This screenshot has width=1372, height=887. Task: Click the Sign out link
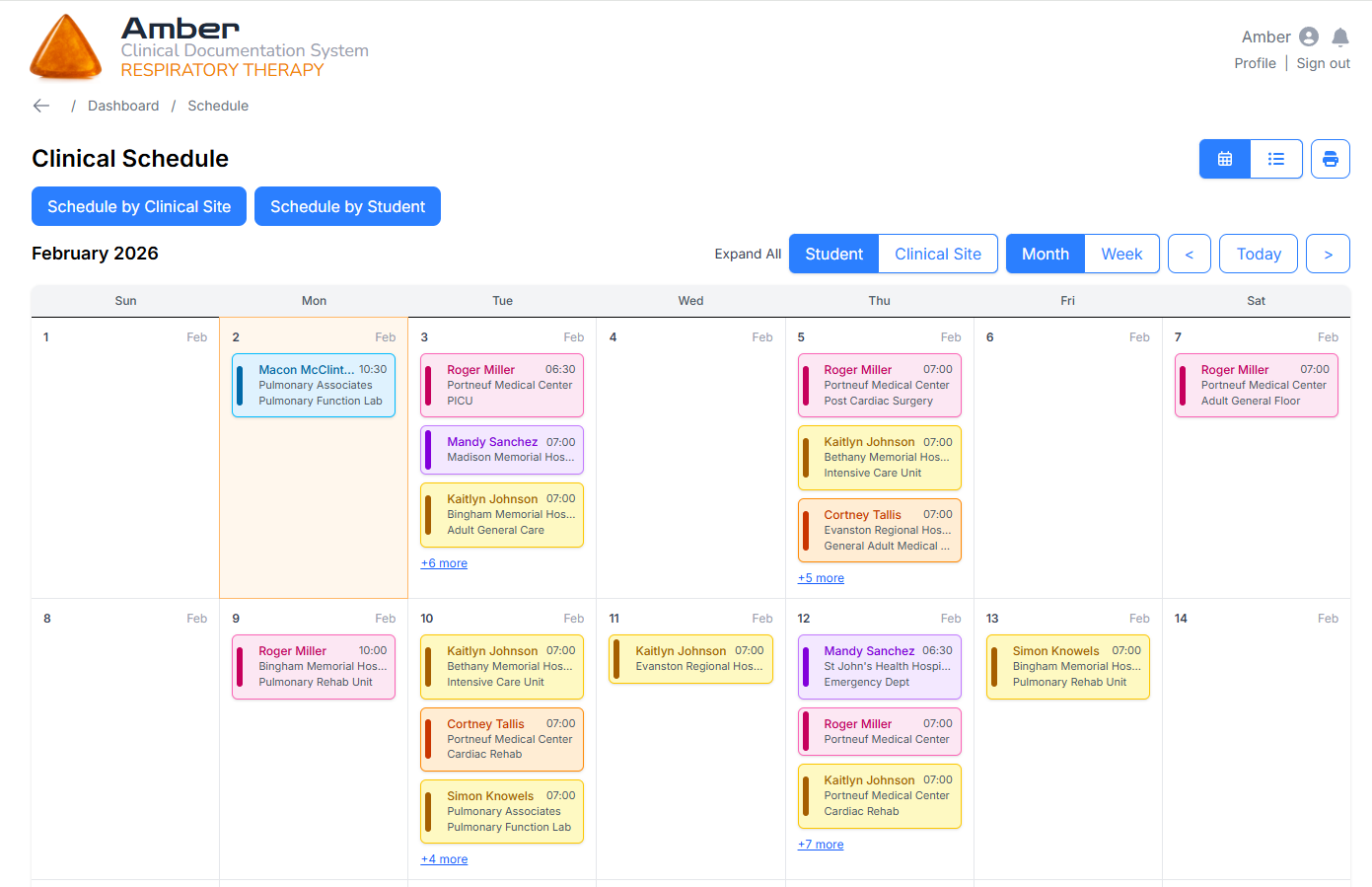point(1323,63)
